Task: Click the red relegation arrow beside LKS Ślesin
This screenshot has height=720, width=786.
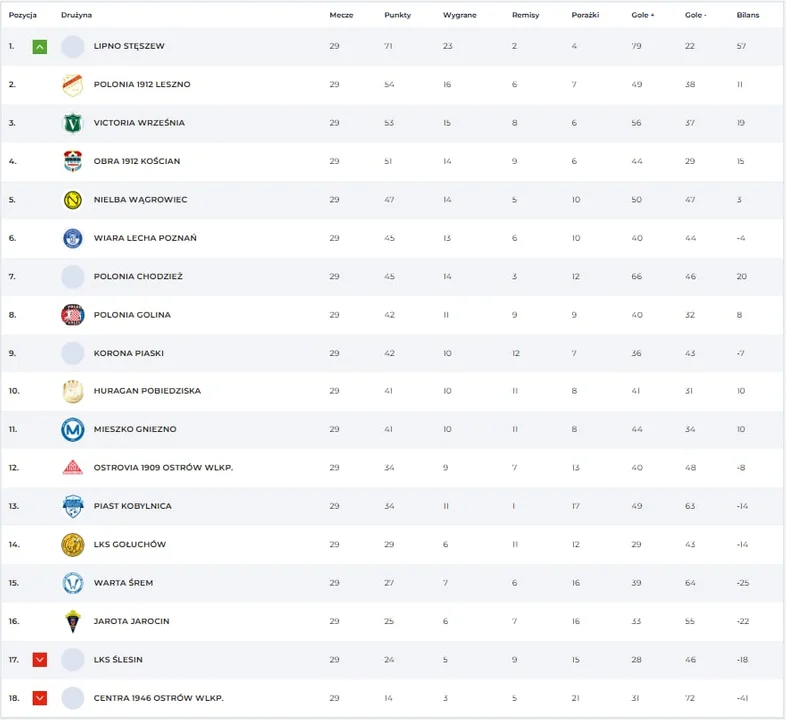Action: (x=40, y=659)
